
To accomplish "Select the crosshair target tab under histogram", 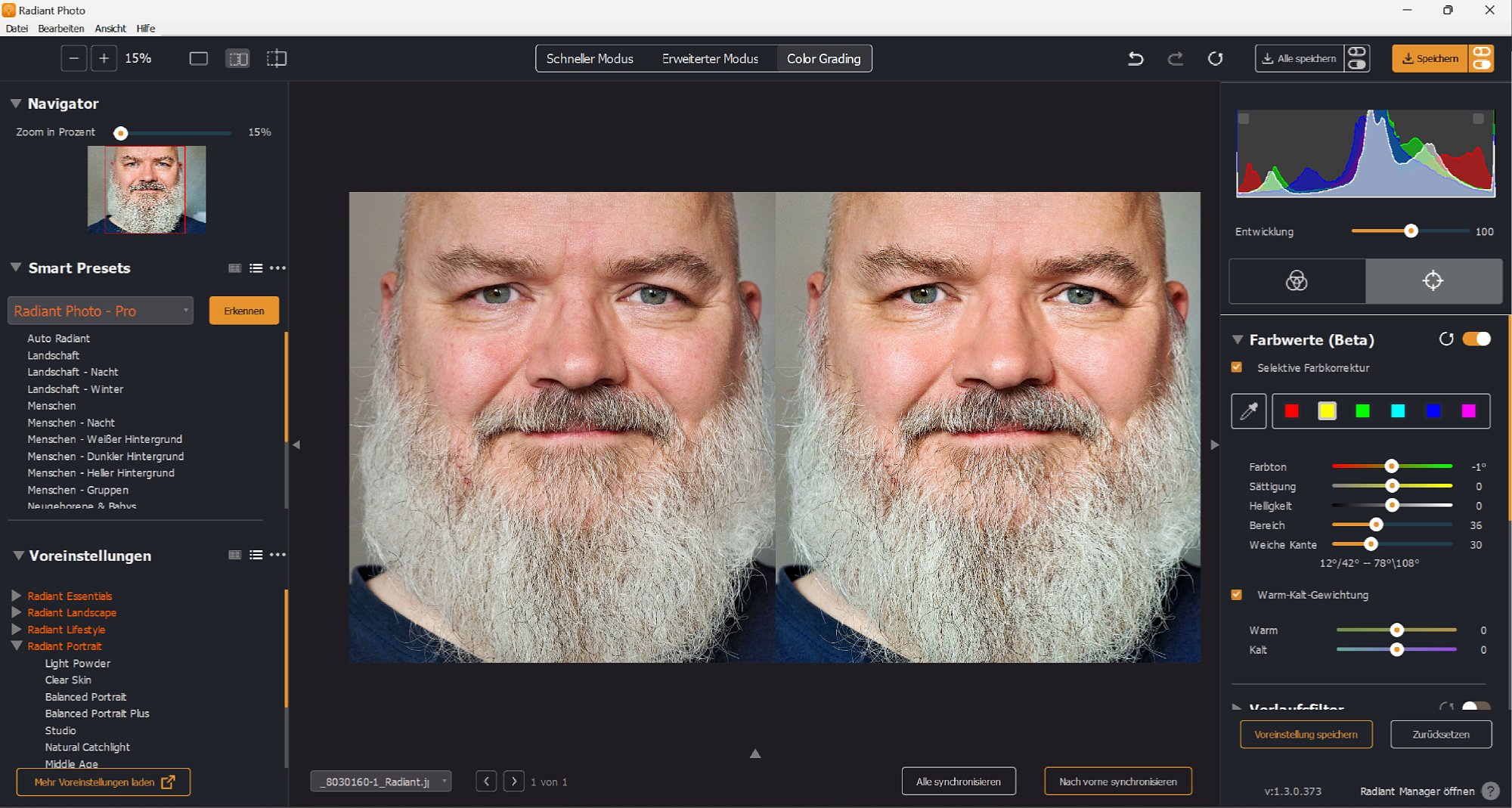I will tap(1433, 281).
